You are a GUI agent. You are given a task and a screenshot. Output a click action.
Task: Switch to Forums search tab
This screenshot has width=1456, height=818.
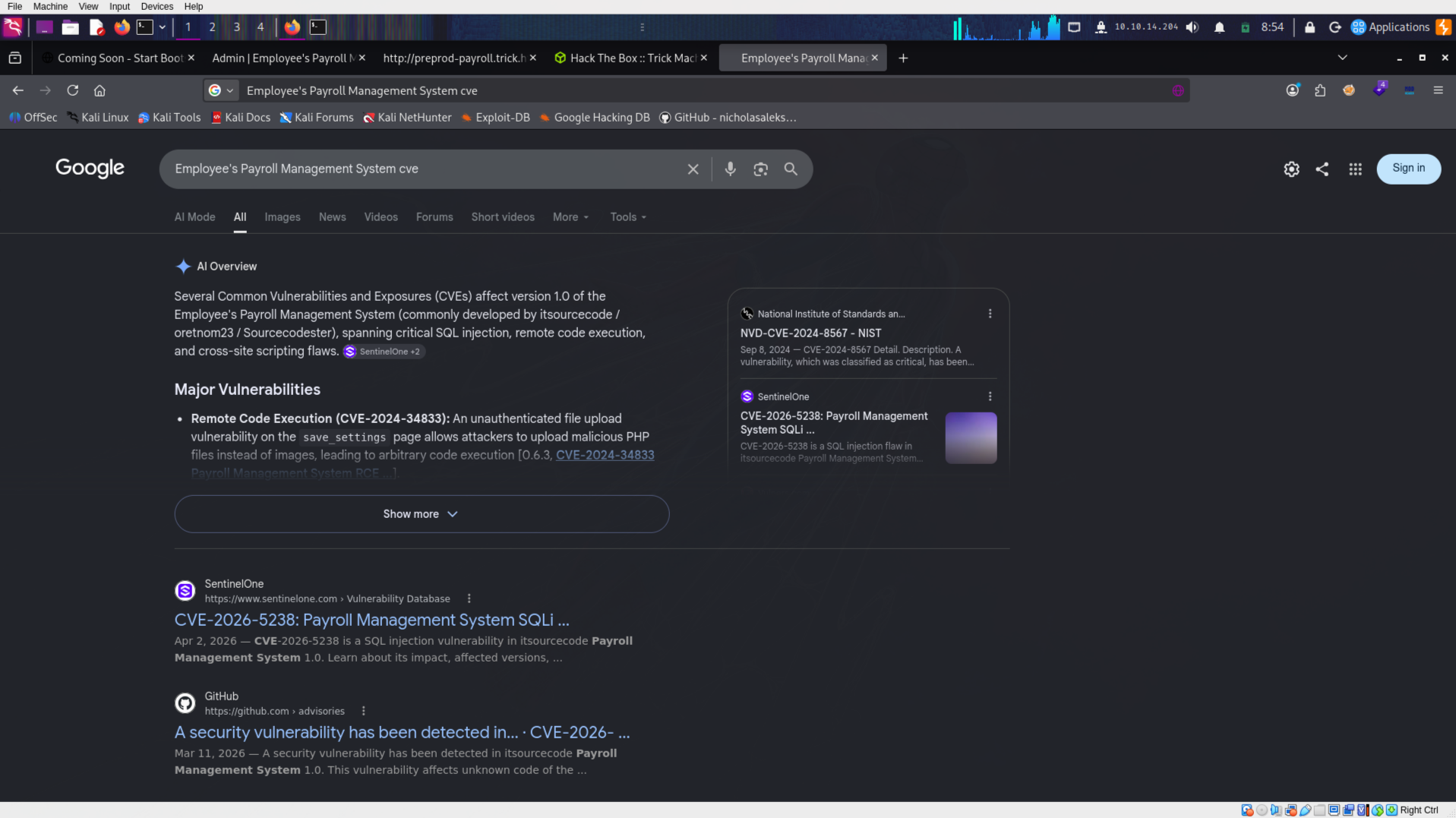pyautogui.click(x=434, y=217)
